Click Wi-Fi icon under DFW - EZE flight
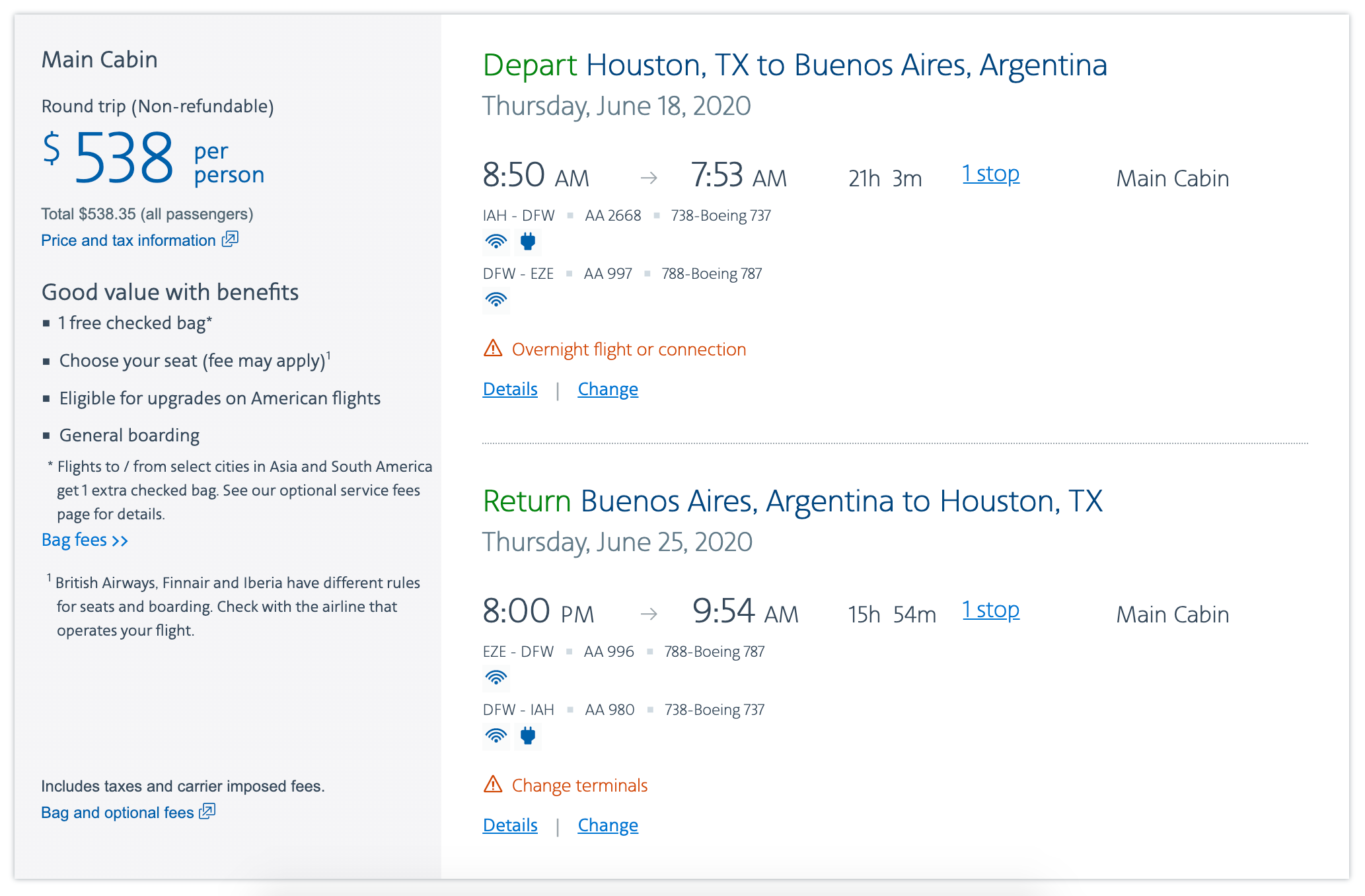The height and width of the screenshot is (896, 1365). point(496,300)
